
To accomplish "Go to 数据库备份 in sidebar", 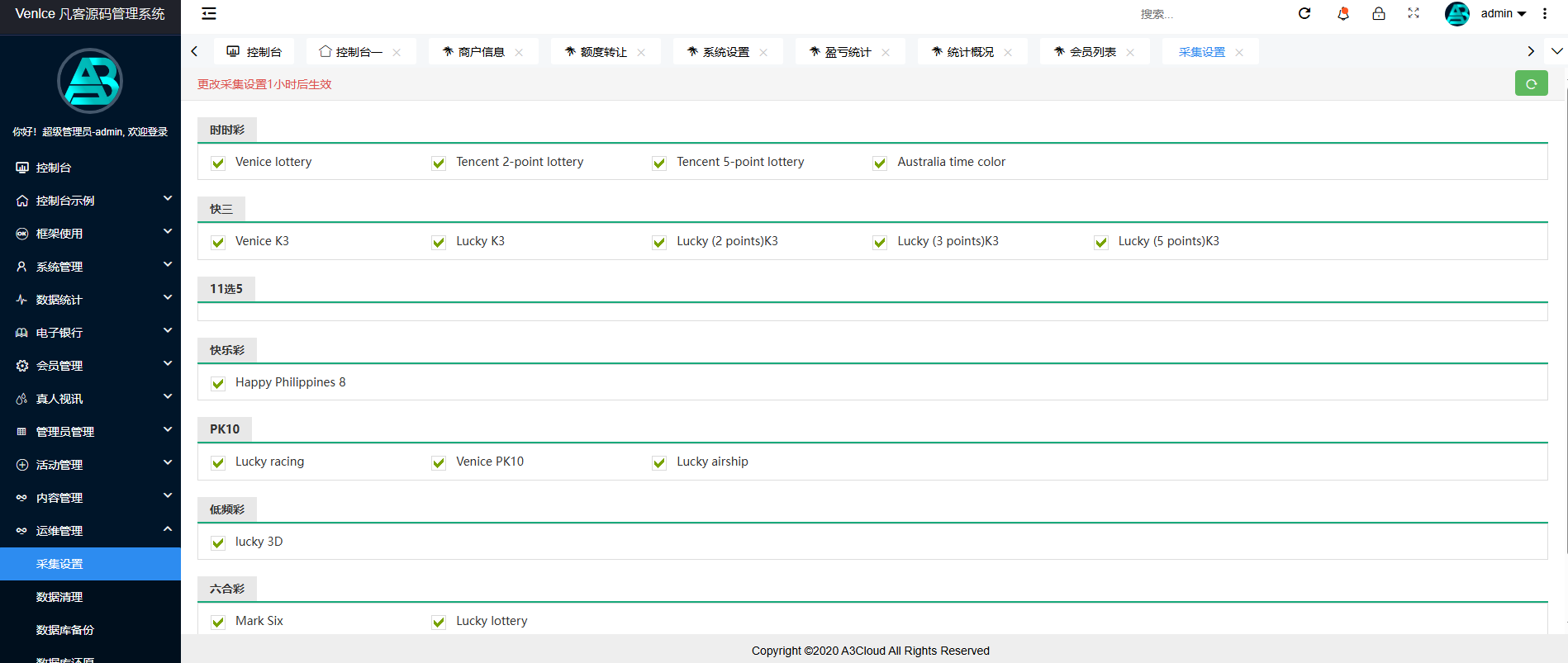I will pos(65,630).
